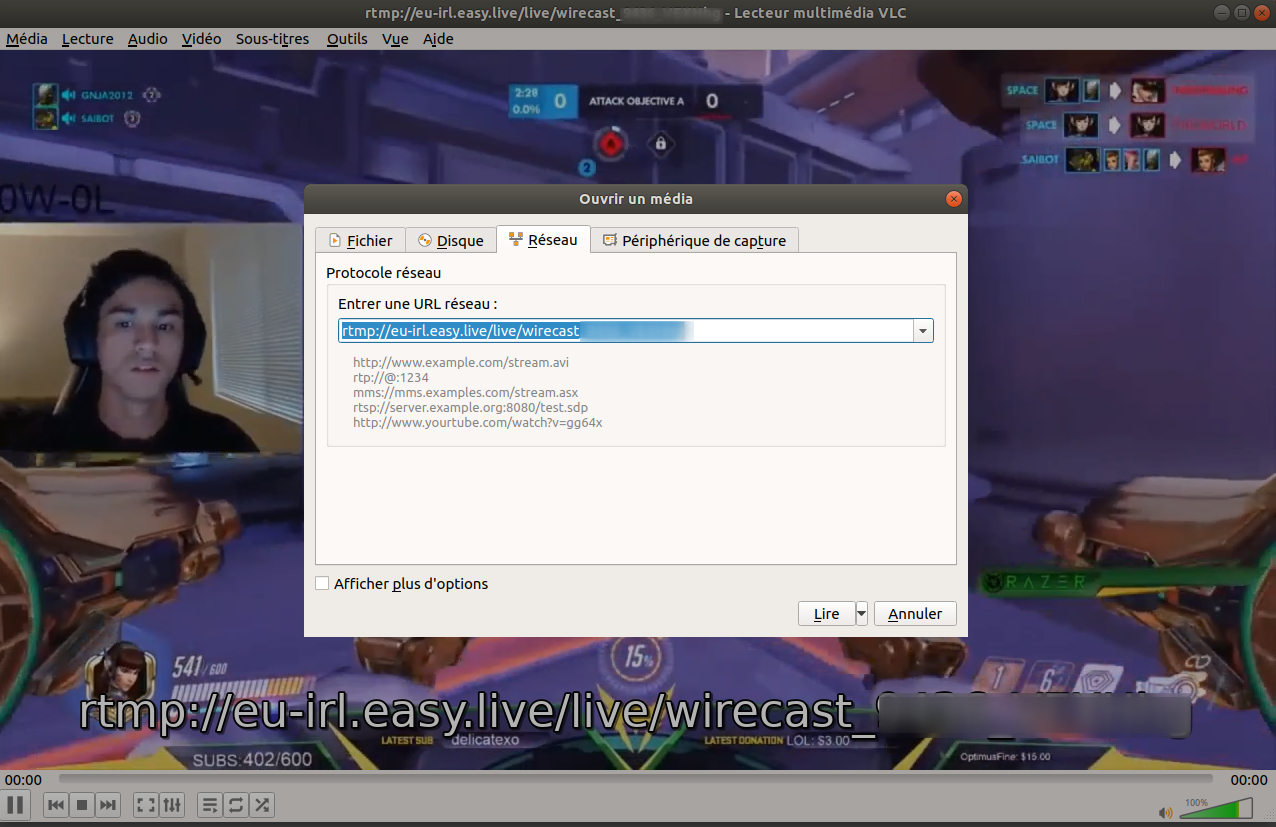The image size is (1276, 827).
Task: Click the mms://mms.examples.com/stream.asx example
Action: click(x=466, y=392)
